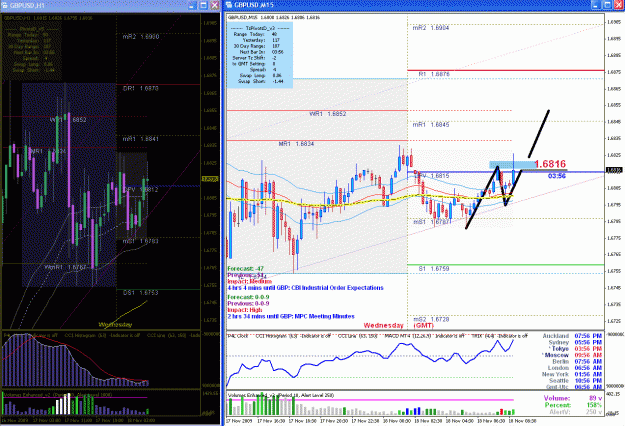Click the red Wednesday (GMT) label in M15 chart
The width and height of the screenshot is (625, 426).
click(x=397, y=326)
